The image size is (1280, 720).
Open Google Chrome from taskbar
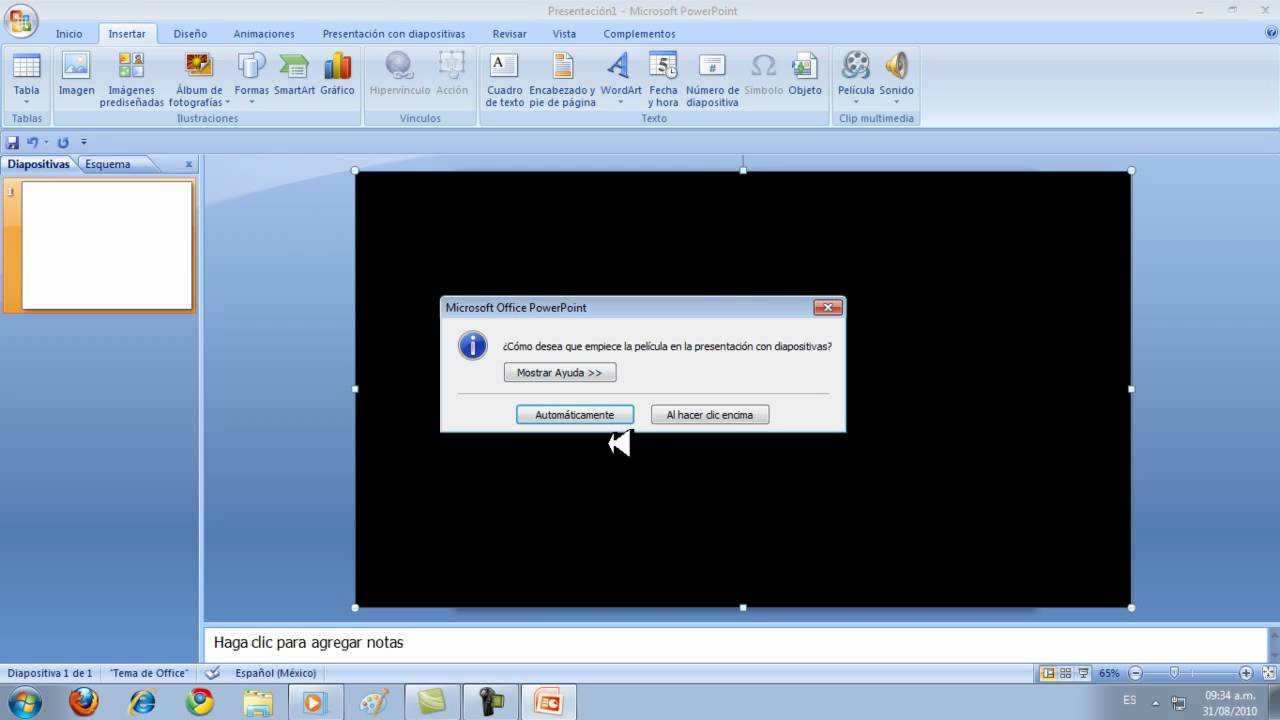pos(199,702)
